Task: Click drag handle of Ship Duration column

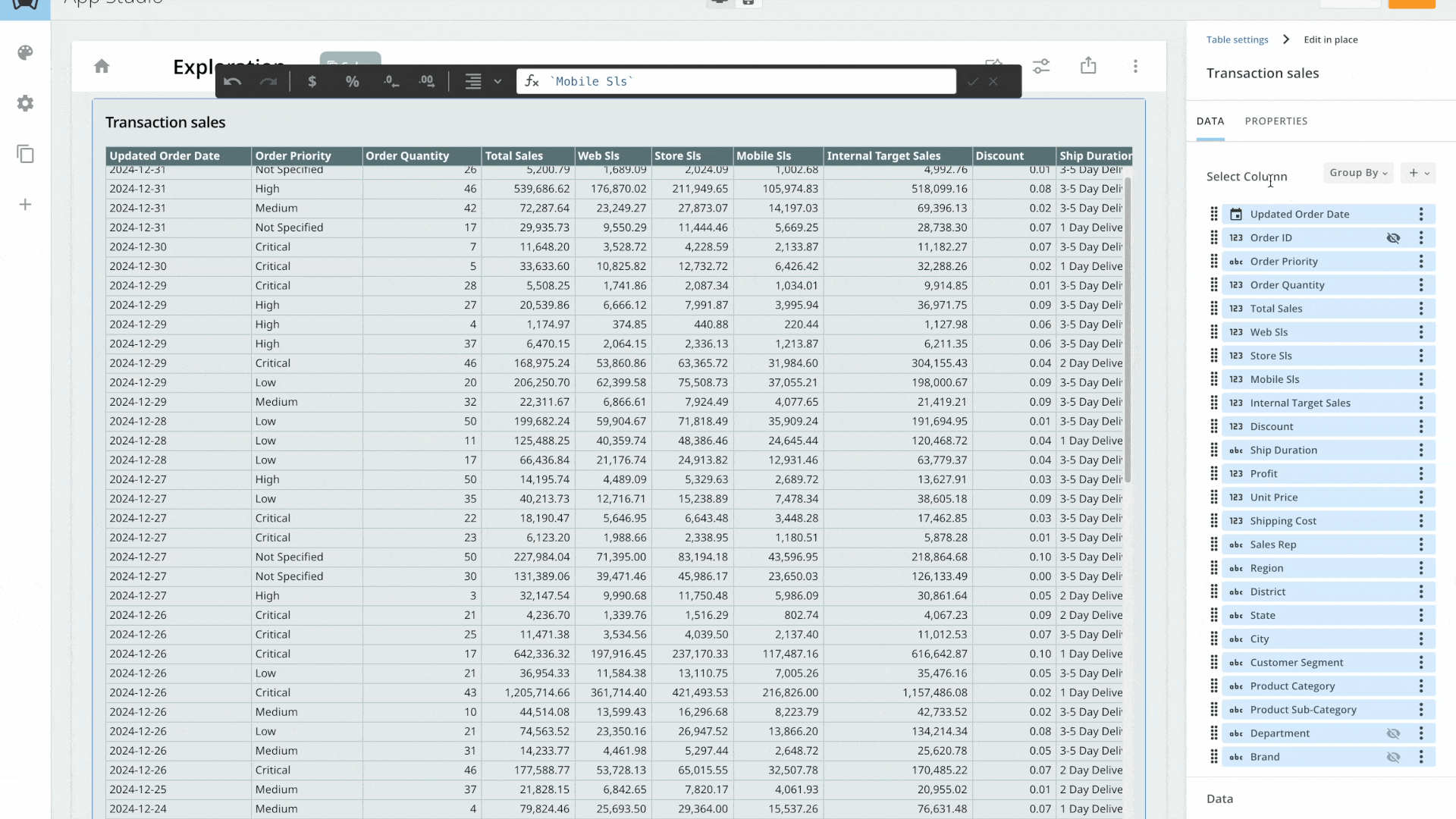Action: [x=1213, y=450]
